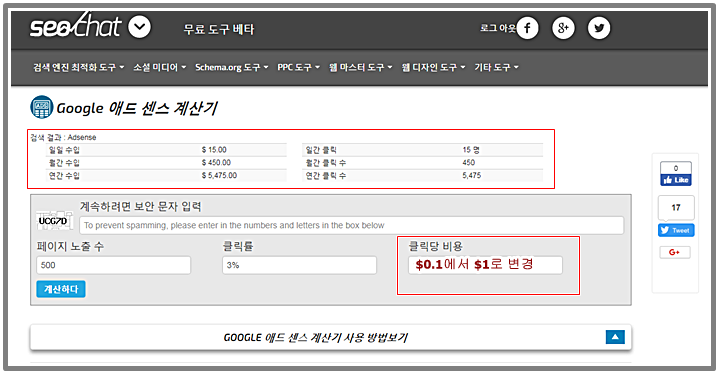
Task: Click the calculator icon beside Google 애드 센스 계산기
Action: tap(42, 107)
